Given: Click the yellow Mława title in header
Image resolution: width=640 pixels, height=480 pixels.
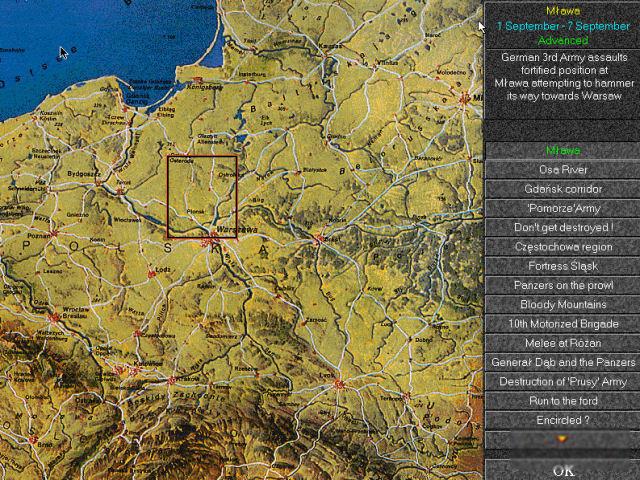Looking at the screenshot, I should click(x=563, y=11).
